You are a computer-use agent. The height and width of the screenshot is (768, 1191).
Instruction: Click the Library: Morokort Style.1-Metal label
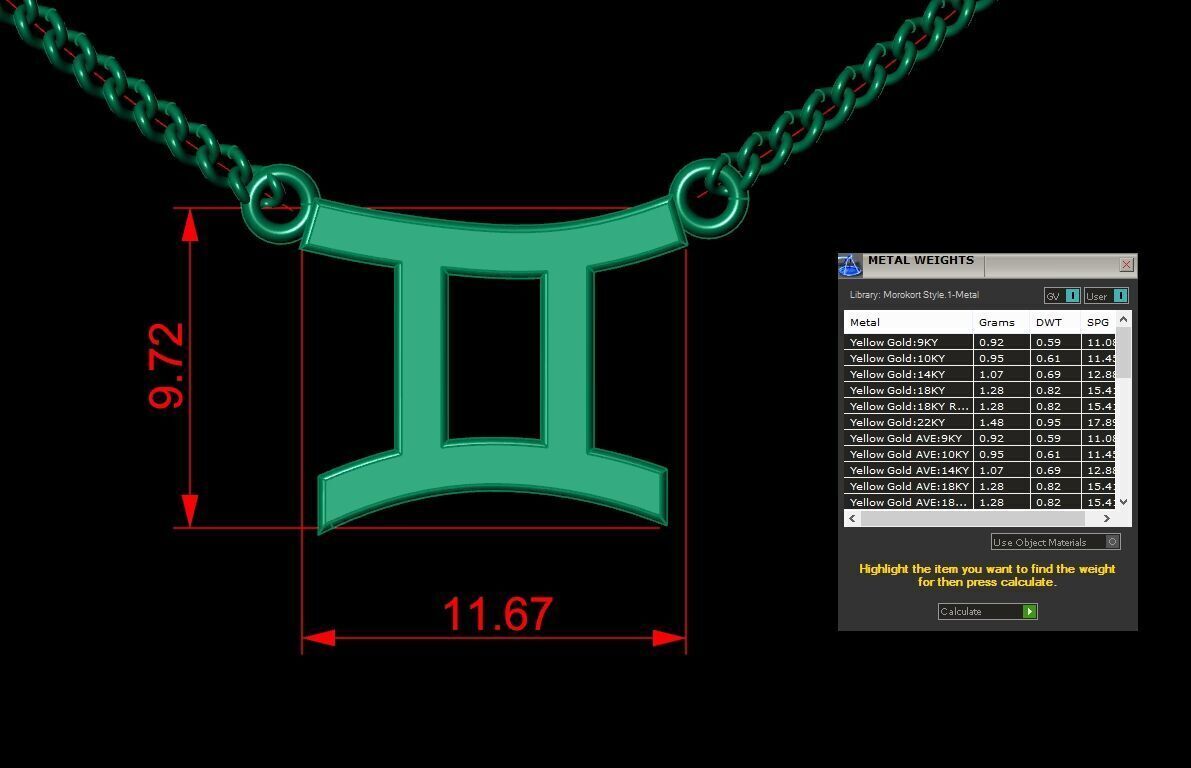pos(914,295)
